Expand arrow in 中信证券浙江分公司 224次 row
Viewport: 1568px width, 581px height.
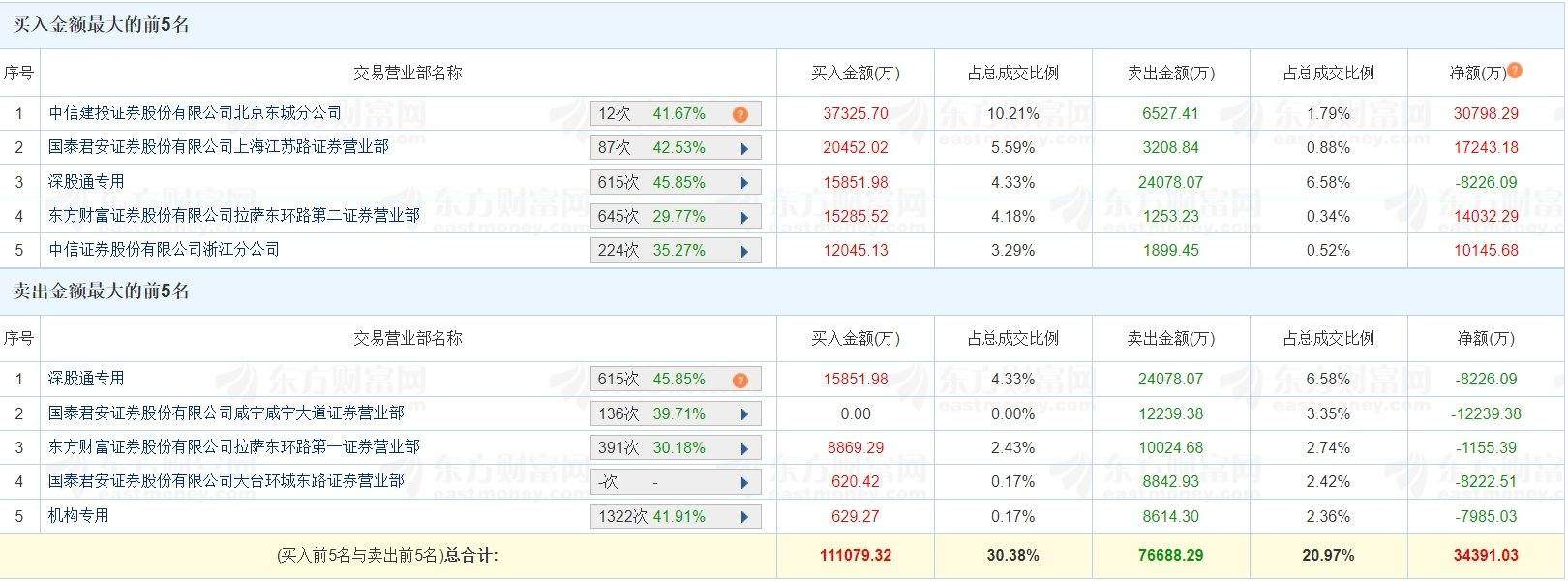[744, 251]
